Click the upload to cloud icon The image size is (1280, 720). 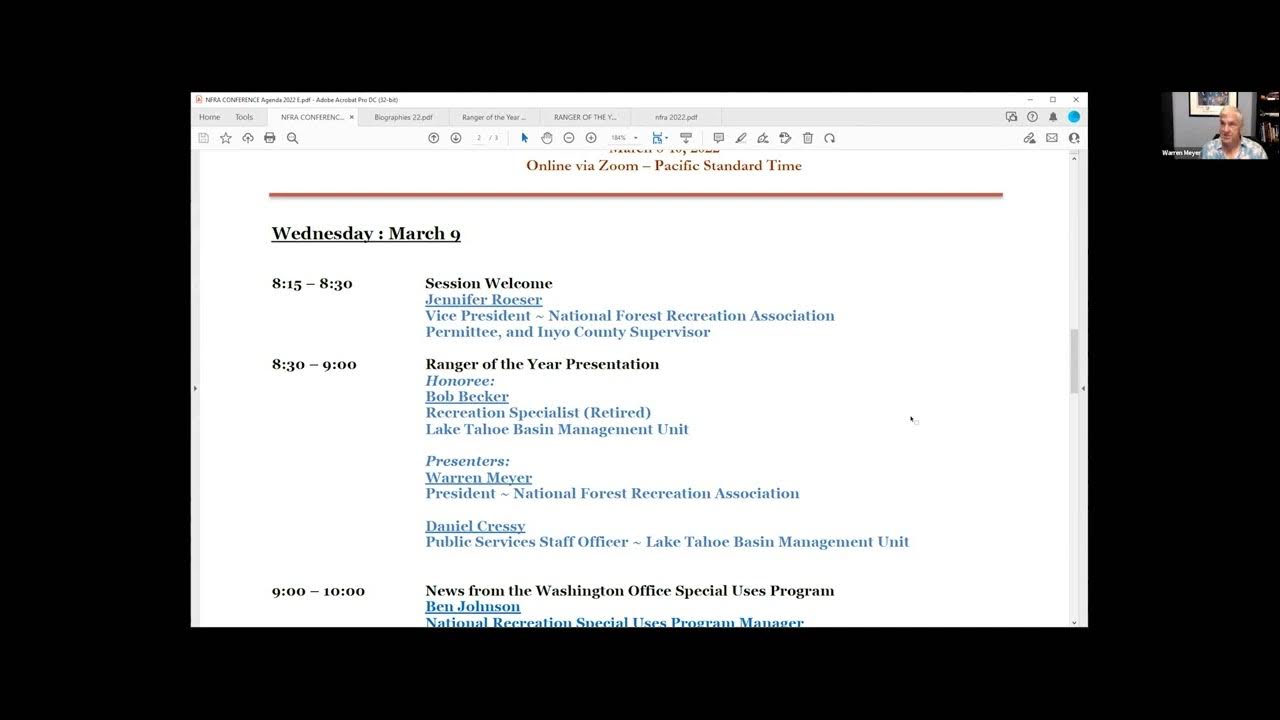248,138
